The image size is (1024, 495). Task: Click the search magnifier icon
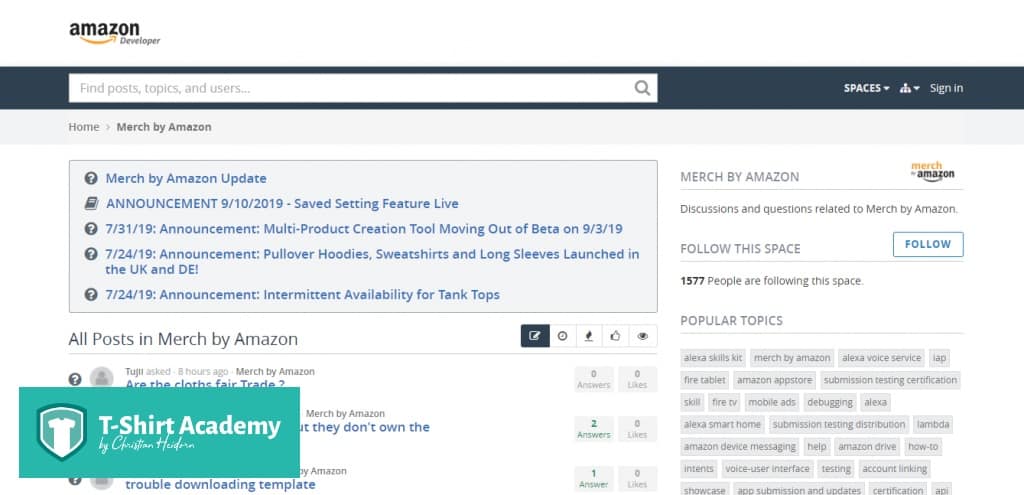pos(642,88)
